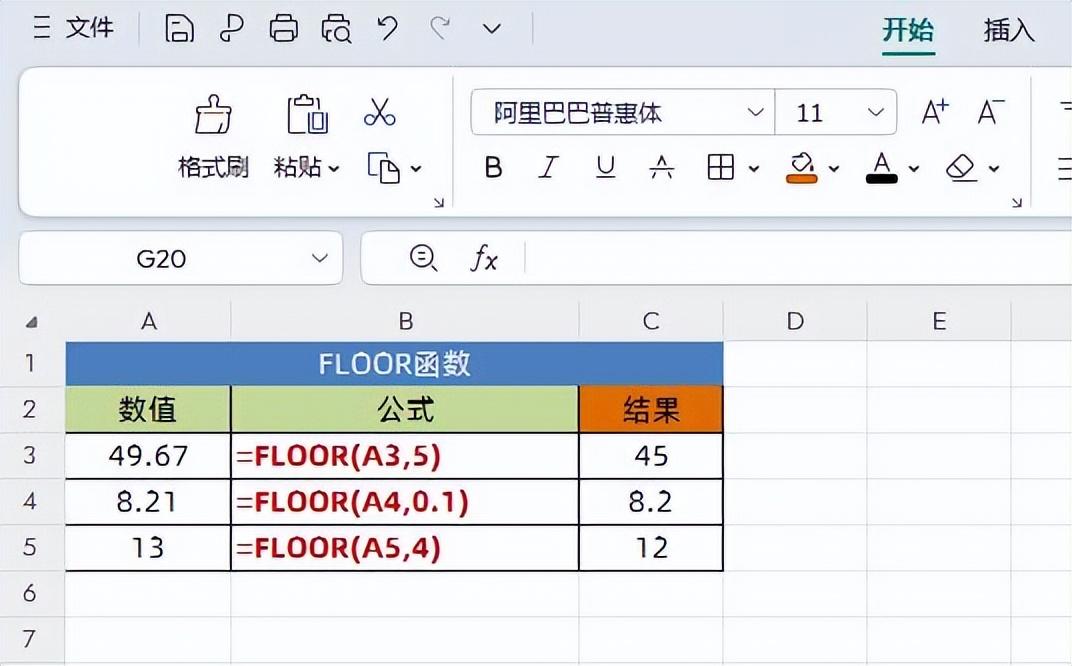Open Print Preview icon
This screenshot has height=666, width=1072.
point(336,29)
